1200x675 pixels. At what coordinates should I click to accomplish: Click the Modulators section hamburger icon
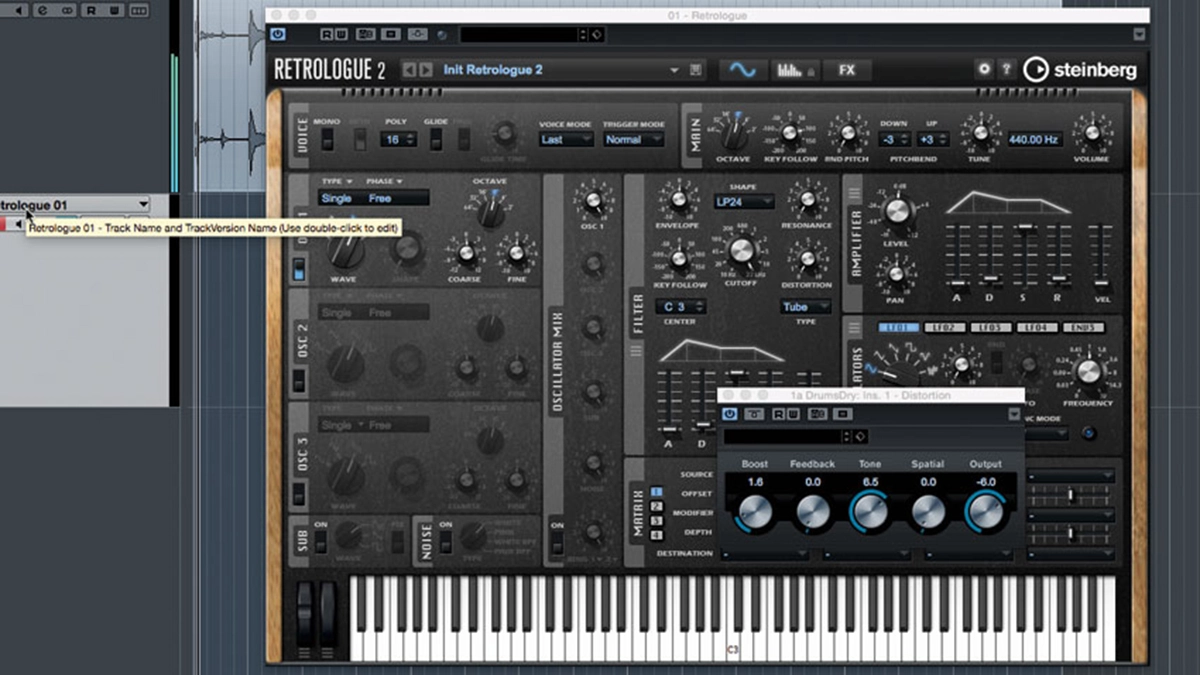(x=854, y=329)
